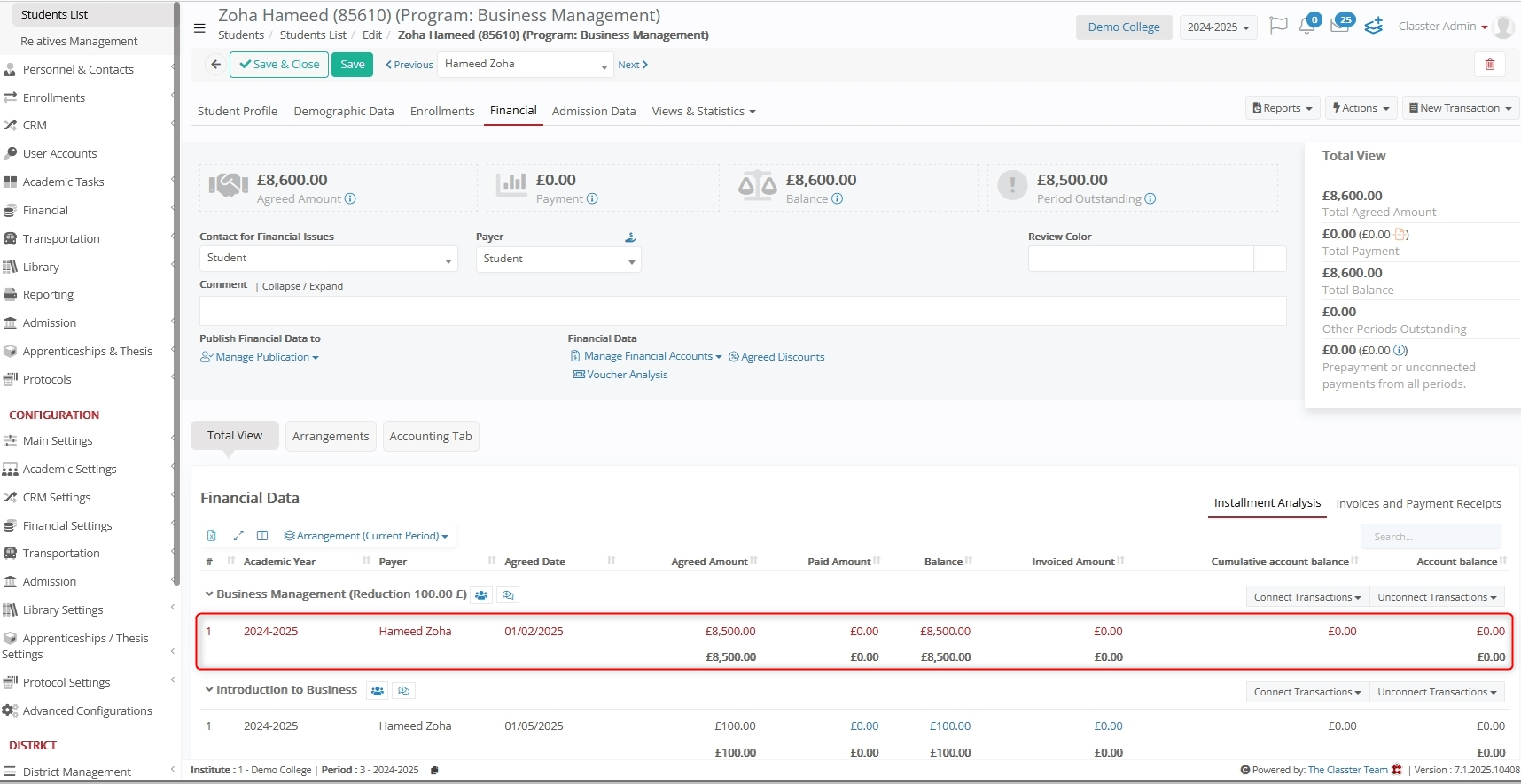Open the New Transaction dropdown
The height and width of the screenshot is (784, 1521).
[x=1460, y=108]
